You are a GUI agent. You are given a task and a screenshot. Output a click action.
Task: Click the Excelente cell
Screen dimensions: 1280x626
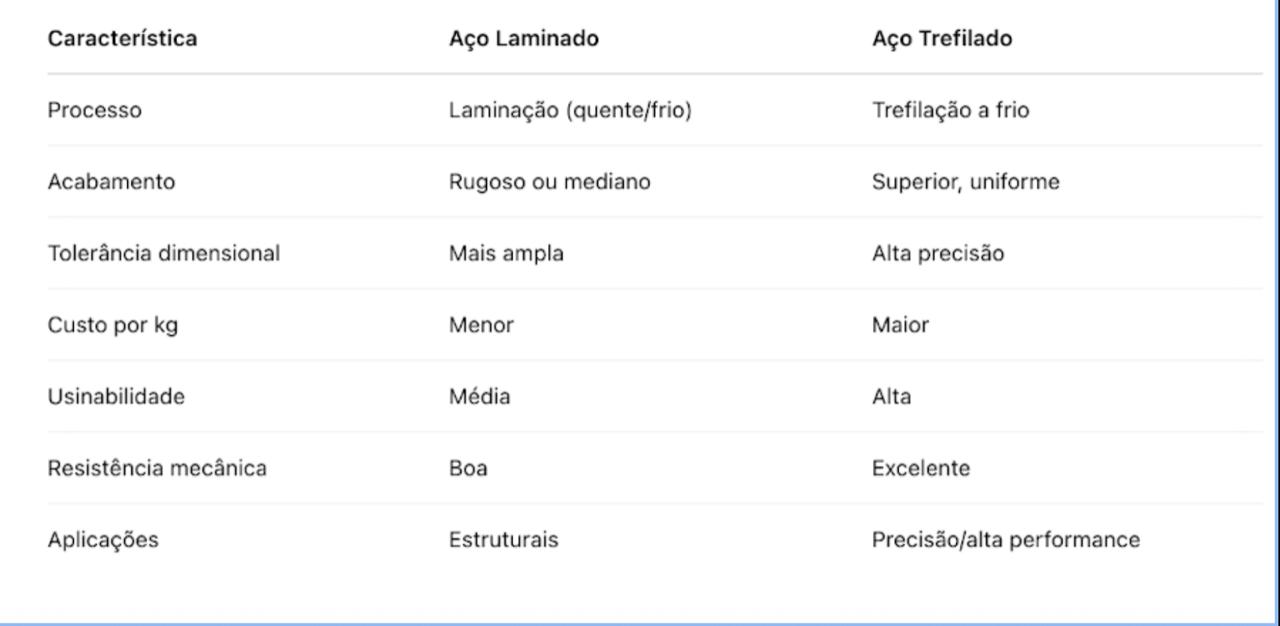[922, 469]
